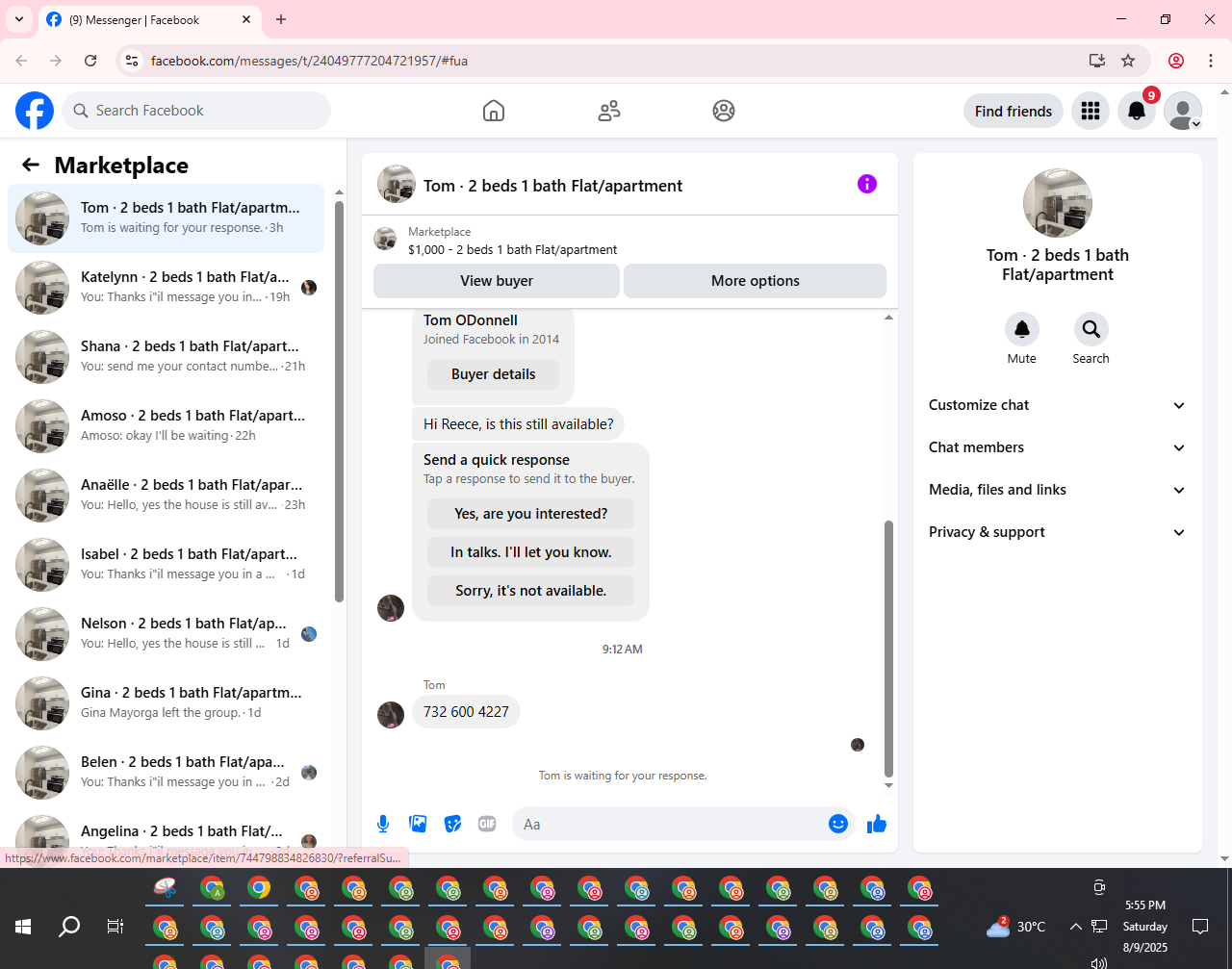
Task: Open the account profile avatar menu
Action: [x=1183, y=111]
